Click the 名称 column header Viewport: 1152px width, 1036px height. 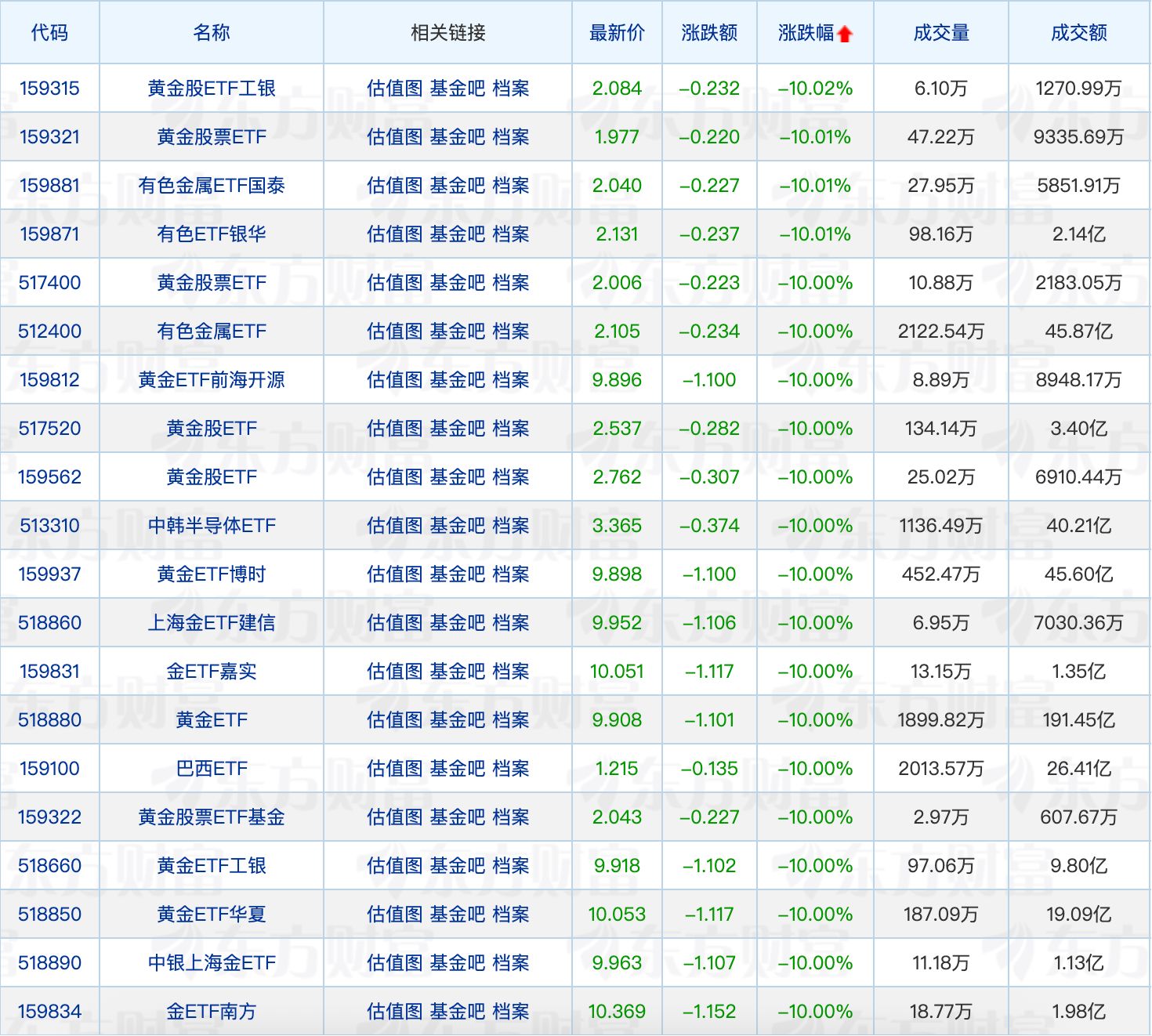coord(209,33)
